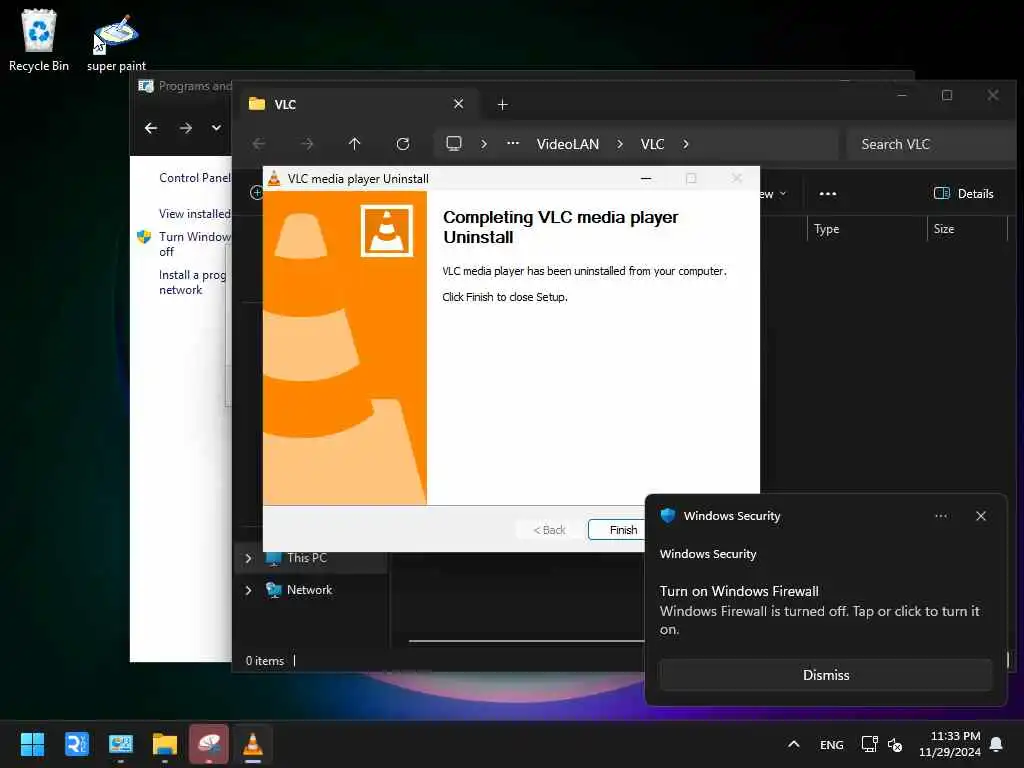This screenshot has width=1024, height=768.
Task: Open network status tray icon
Action: [x=869, y=744]
